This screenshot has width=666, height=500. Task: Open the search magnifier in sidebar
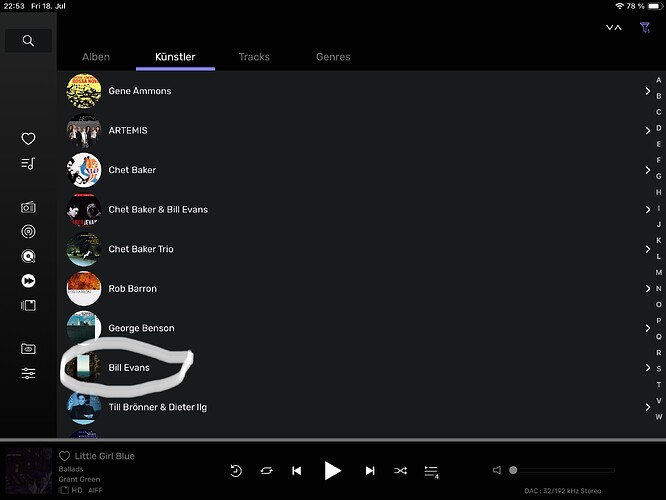[28, 41]
